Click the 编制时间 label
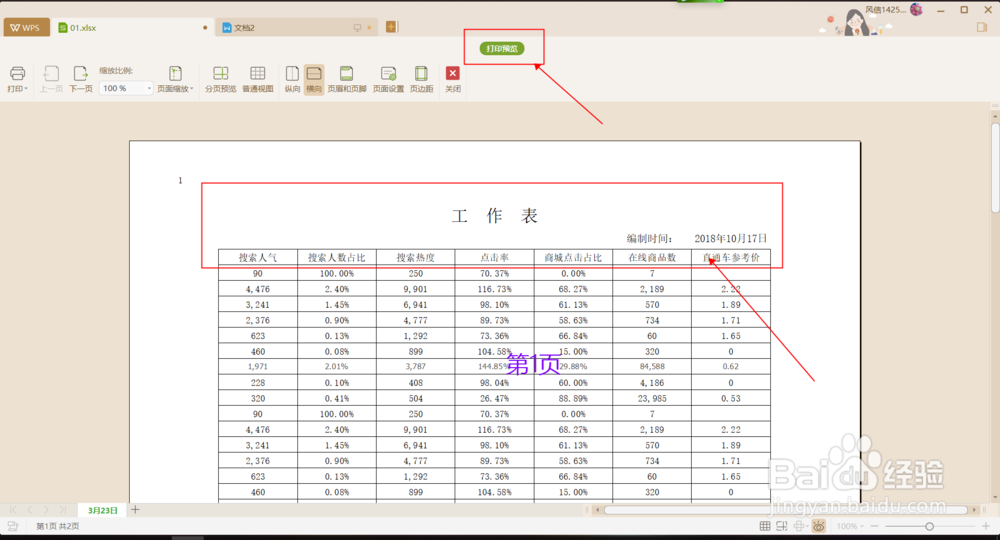The height and width of the screenshot is (540, 1000). pyautogui.click(x=649, y=238)
